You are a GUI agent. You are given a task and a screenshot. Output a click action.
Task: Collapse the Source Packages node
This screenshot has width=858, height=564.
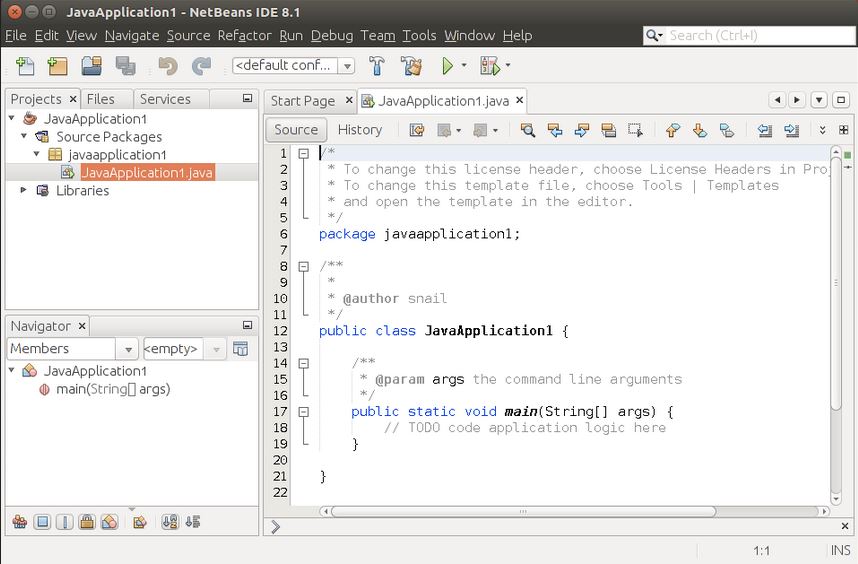pyautogui.click(x=24, y=136)
